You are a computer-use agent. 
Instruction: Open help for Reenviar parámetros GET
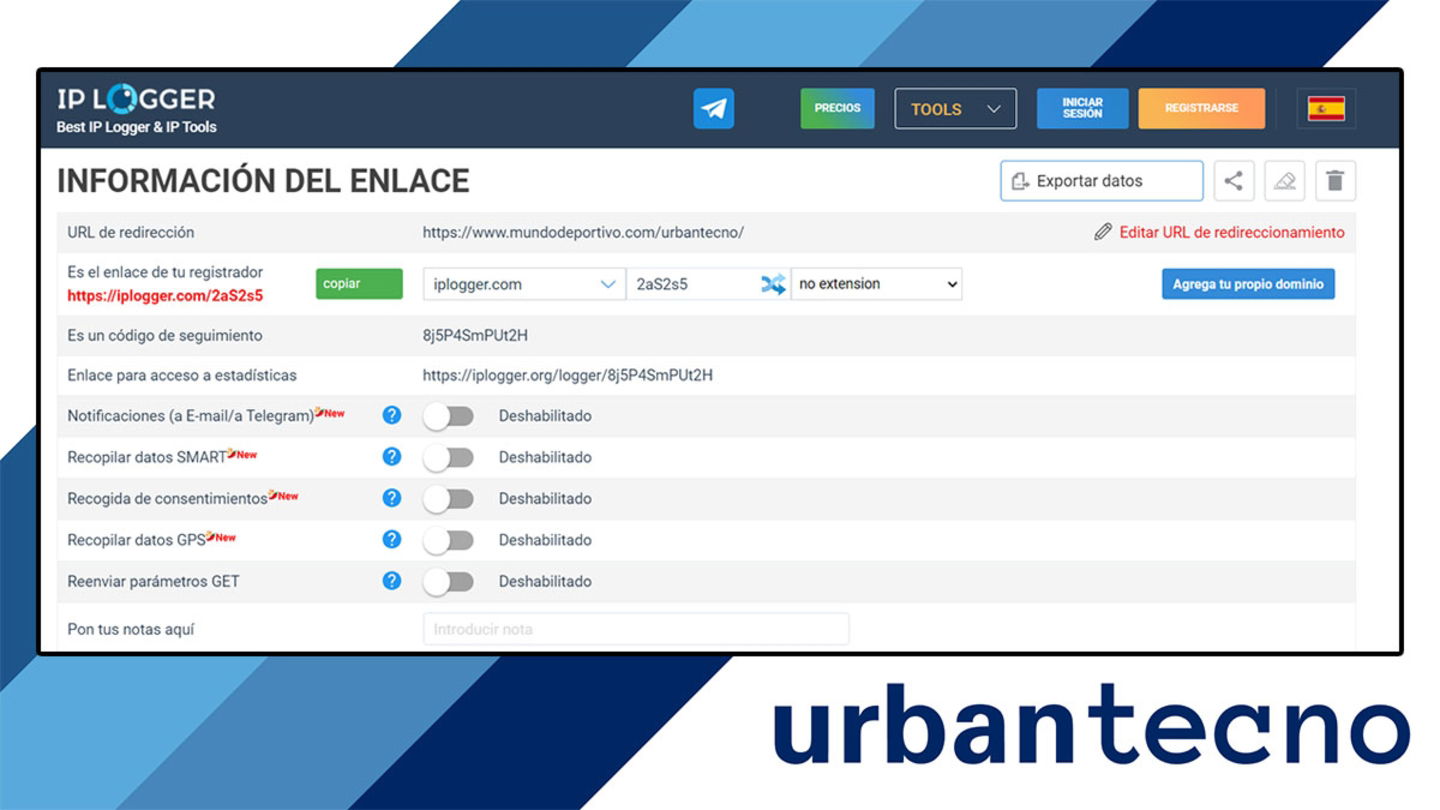(392, 580)
